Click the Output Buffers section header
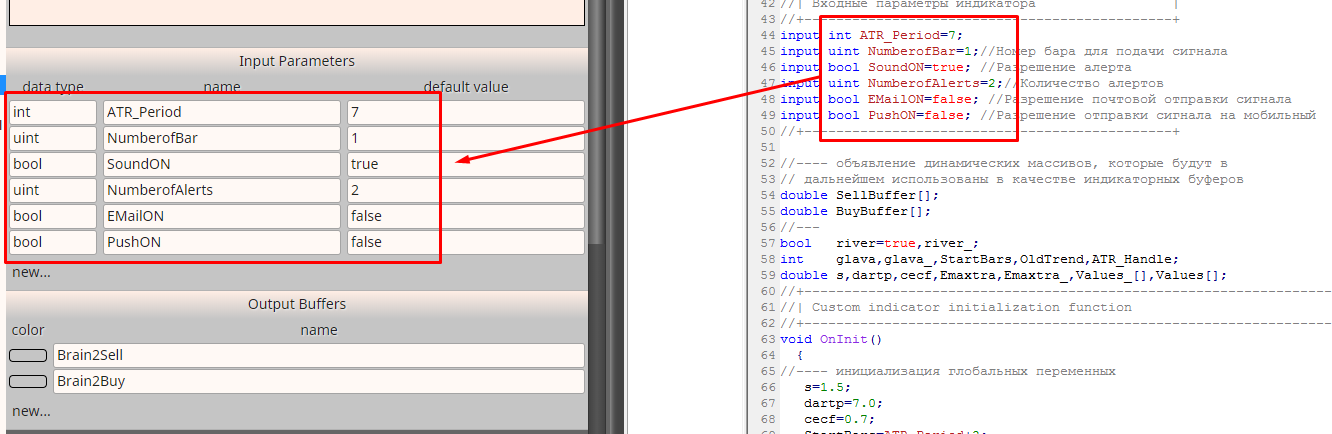This screenshot has height=434, width=1332. click(297, 304)
